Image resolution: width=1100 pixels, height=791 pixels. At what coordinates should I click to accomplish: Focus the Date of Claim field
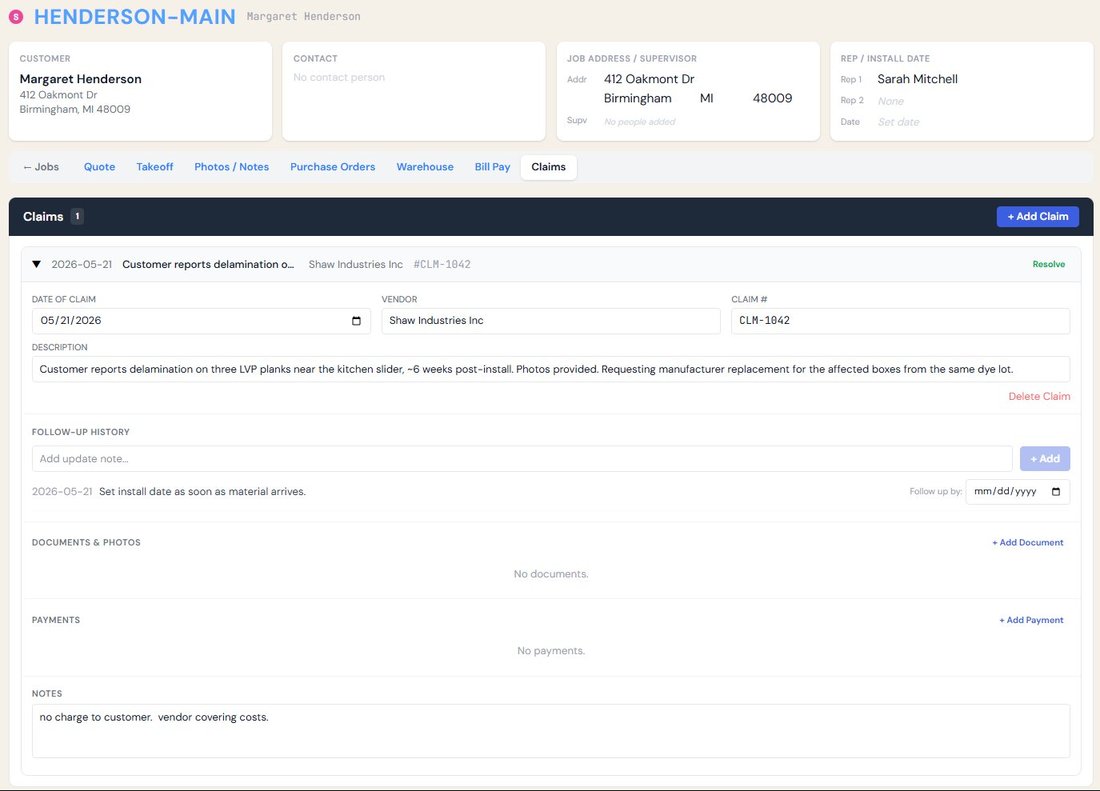click(x=201, y=321)
